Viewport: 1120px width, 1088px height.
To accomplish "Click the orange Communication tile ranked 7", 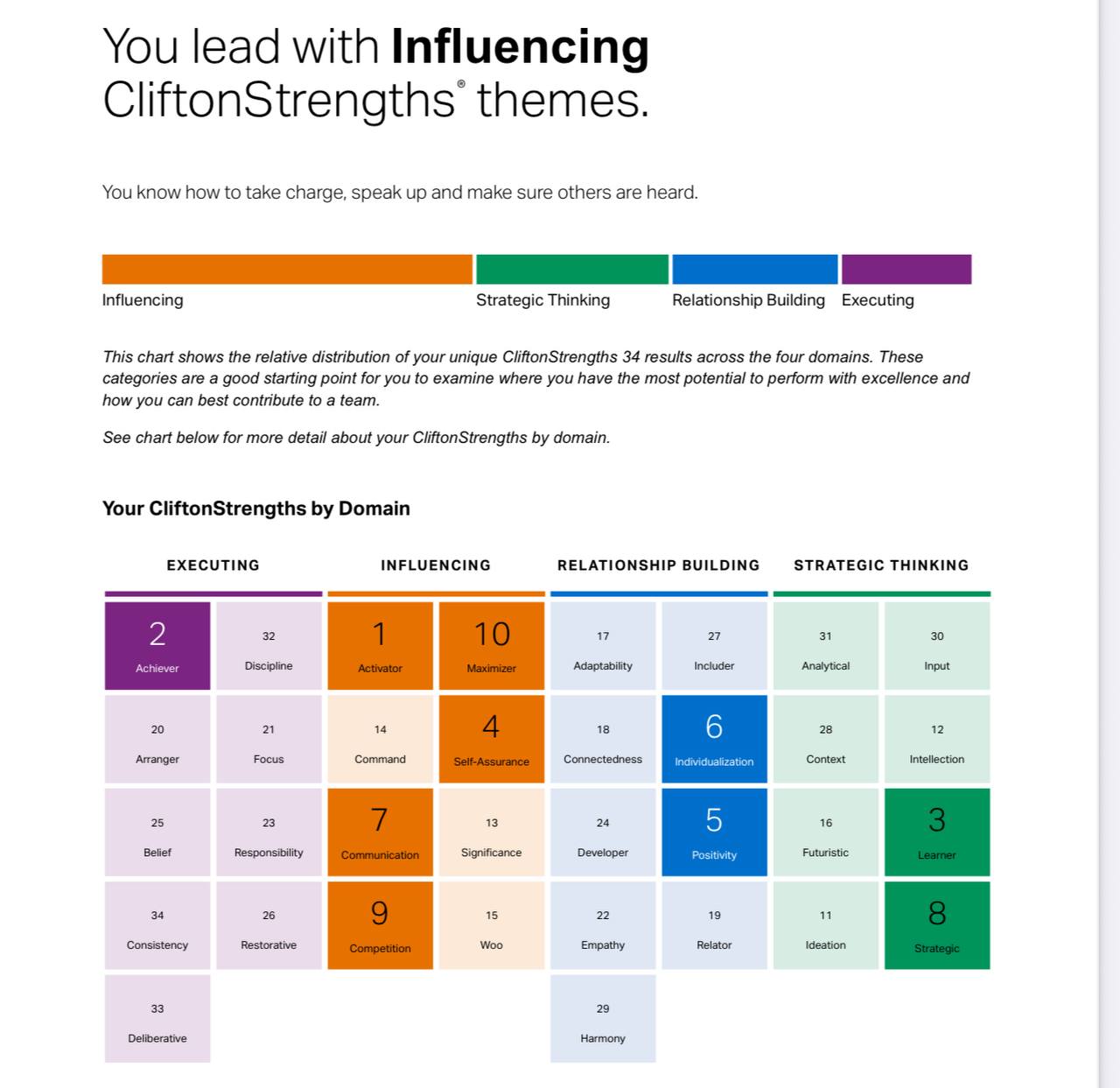I will click(380, 832).
